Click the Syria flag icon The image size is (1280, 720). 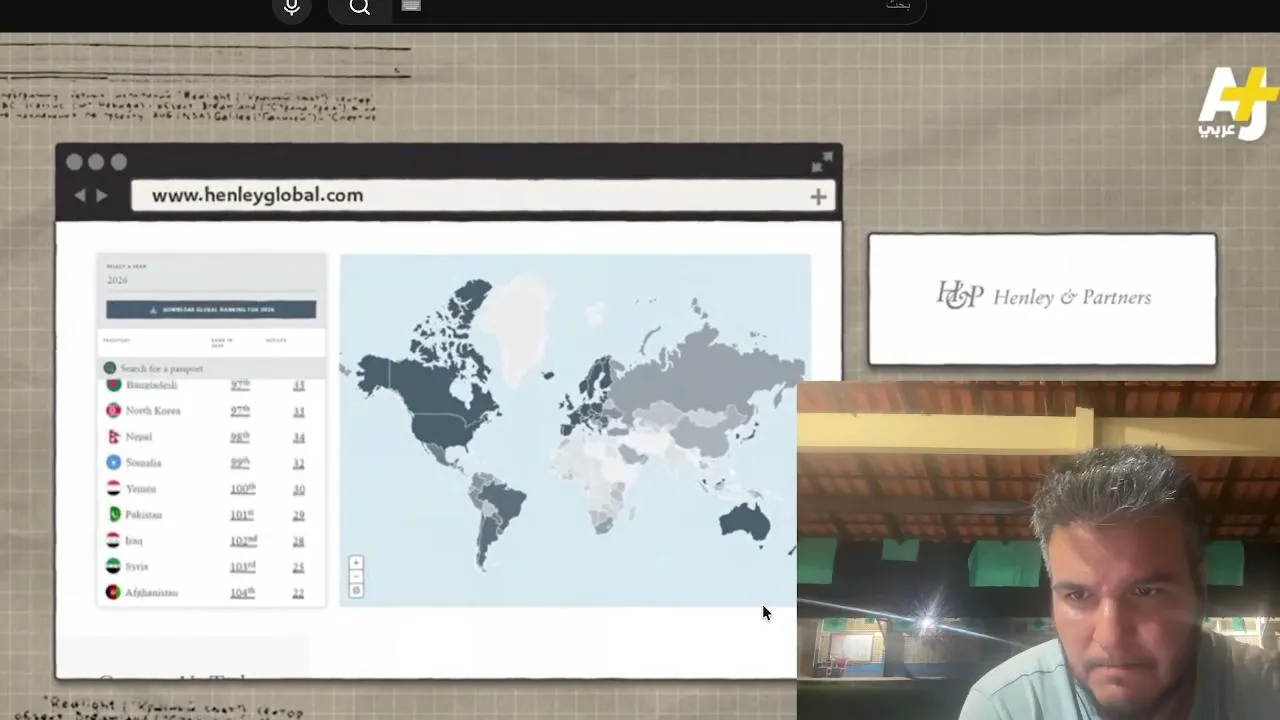pyautogui.click(x=113, y=567)
